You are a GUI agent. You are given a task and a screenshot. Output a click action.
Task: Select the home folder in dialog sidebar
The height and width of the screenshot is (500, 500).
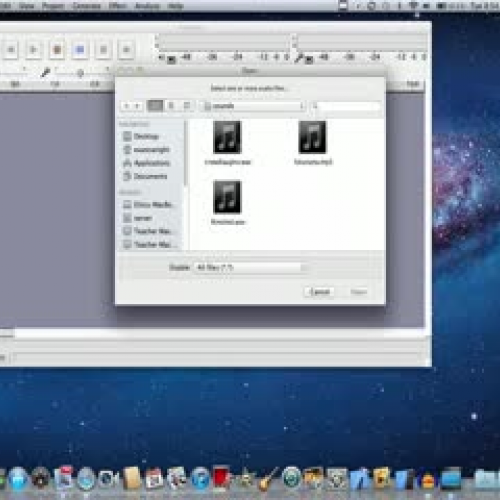coord(146,150)
